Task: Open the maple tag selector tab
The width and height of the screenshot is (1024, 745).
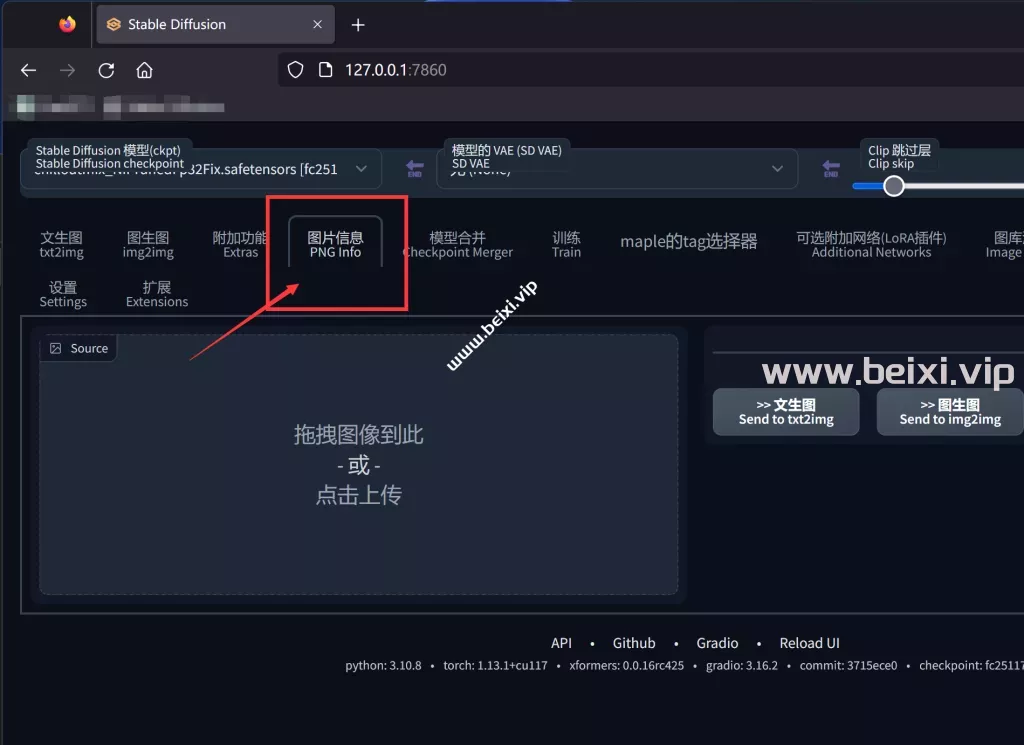Action: [688, 242]
